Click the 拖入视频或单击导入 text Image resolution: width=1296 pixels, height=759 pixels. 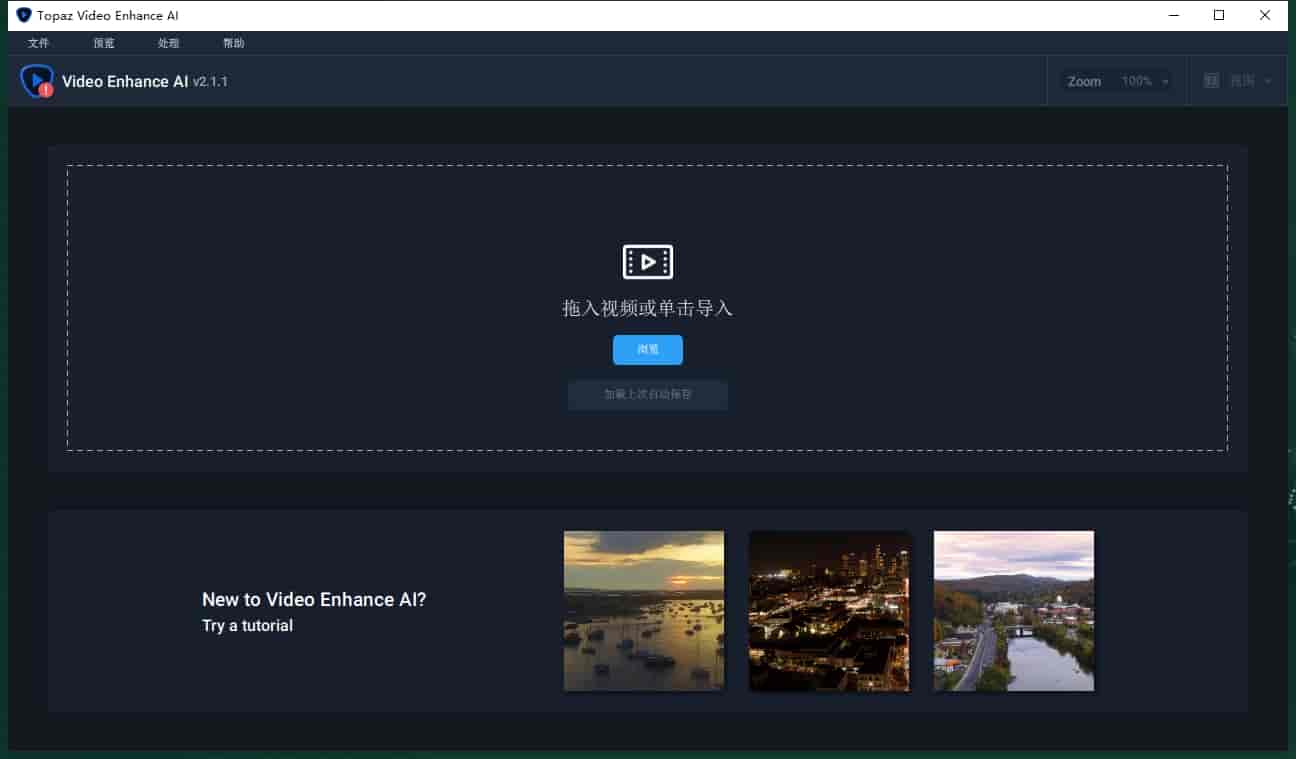pyautogui.click(x=648, y=308)
